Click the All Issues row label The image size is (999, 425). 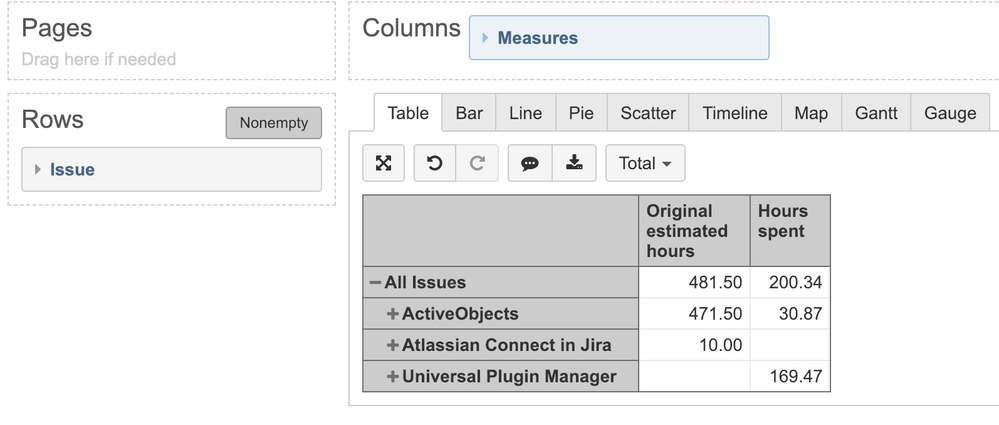coord(425,282)
